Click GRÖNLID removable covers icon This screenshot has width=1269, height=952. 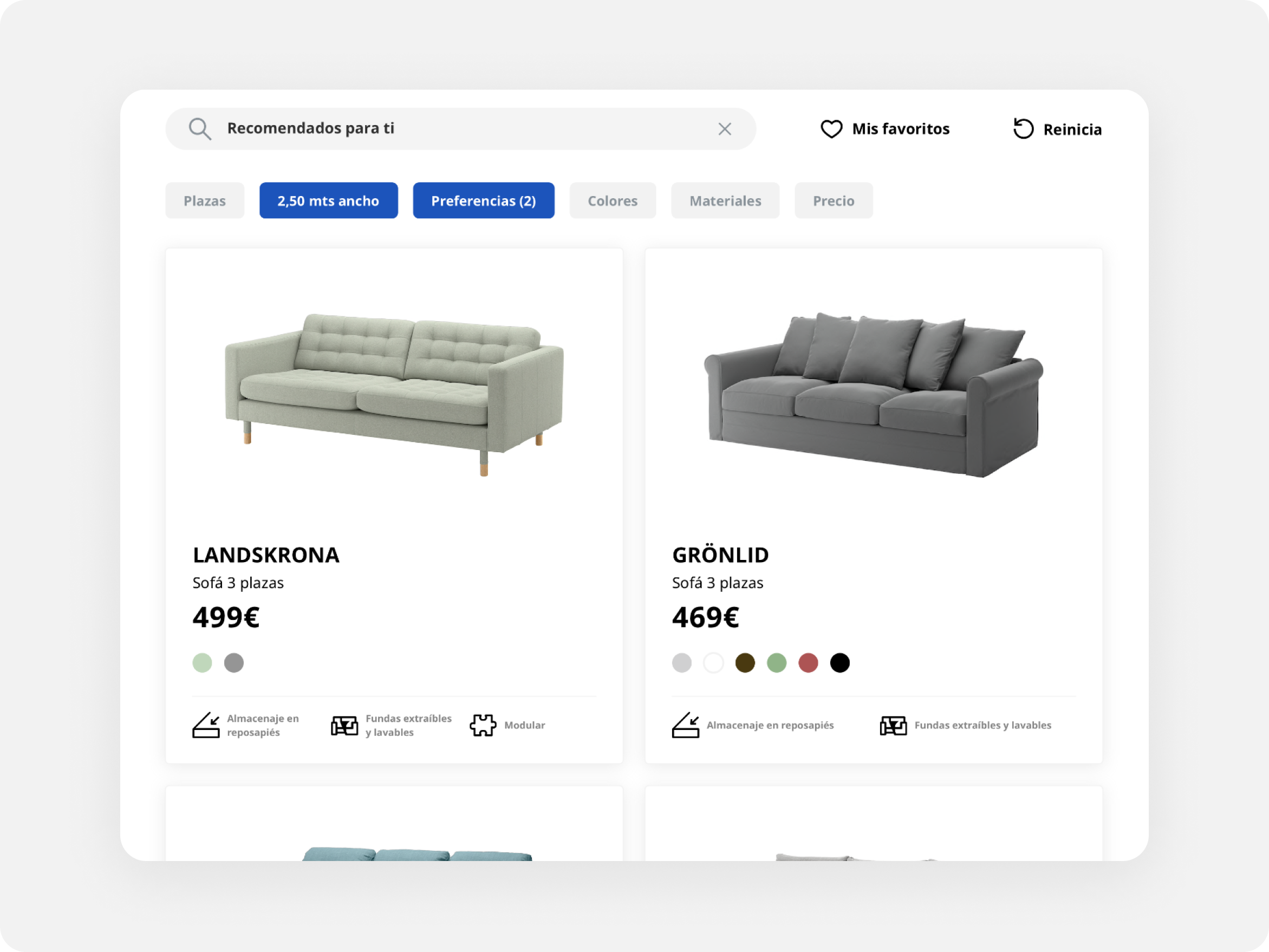coord(893,726)
